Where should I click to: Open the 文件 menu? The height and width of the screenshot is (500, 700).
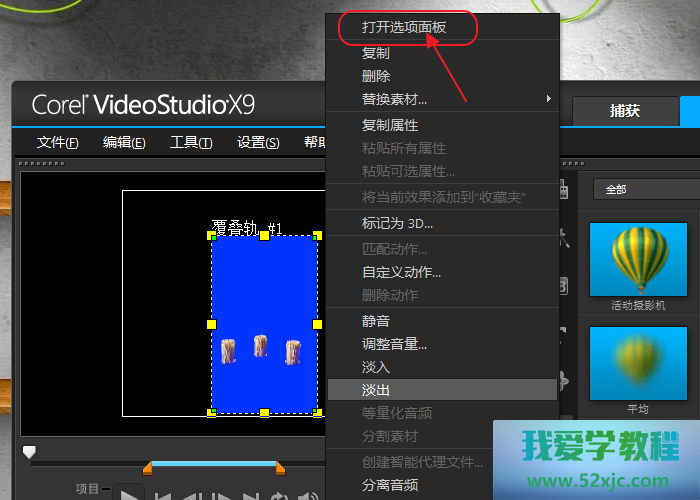point(58,142)
